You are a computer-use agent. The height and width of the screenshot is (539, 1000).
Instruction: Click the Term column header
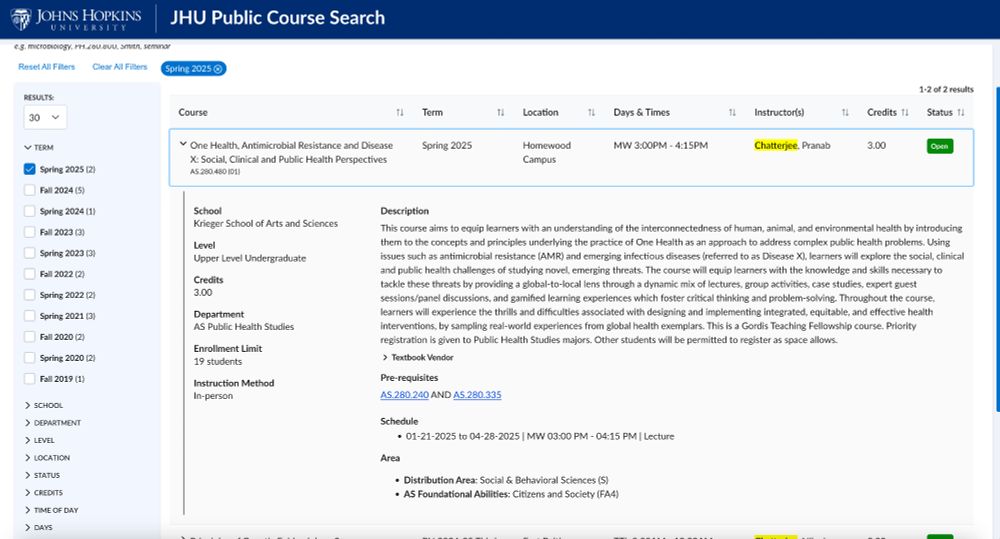click(x=432, y=112)
